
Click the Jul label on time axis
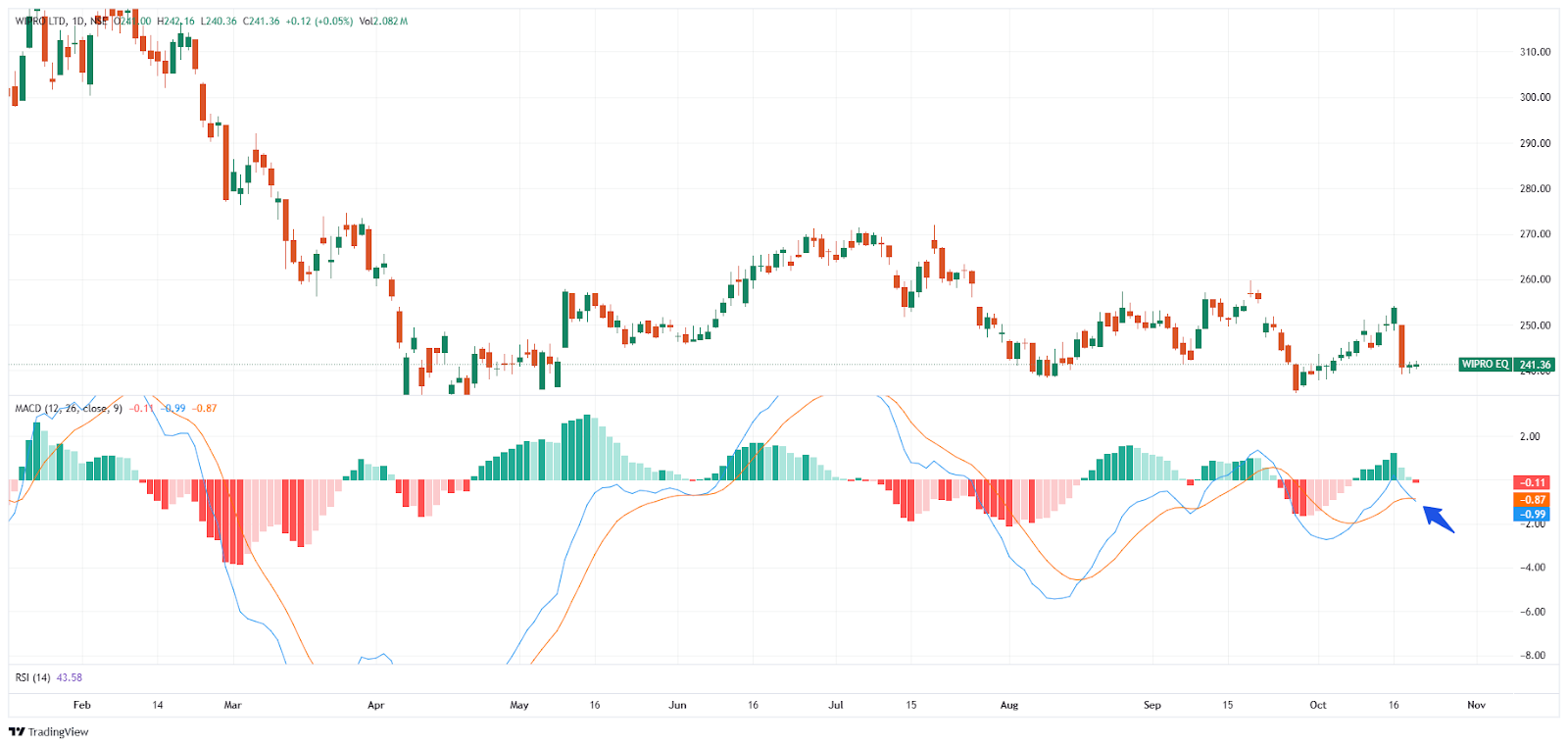click(836, 705)
